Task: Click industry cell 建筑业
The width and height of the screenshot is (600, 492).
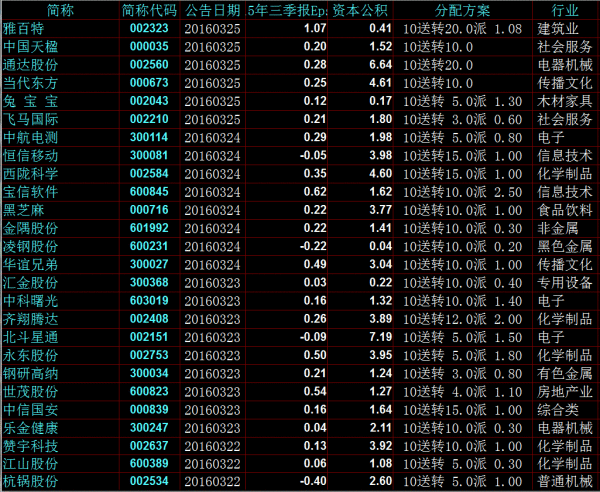Action: [558, 29]
